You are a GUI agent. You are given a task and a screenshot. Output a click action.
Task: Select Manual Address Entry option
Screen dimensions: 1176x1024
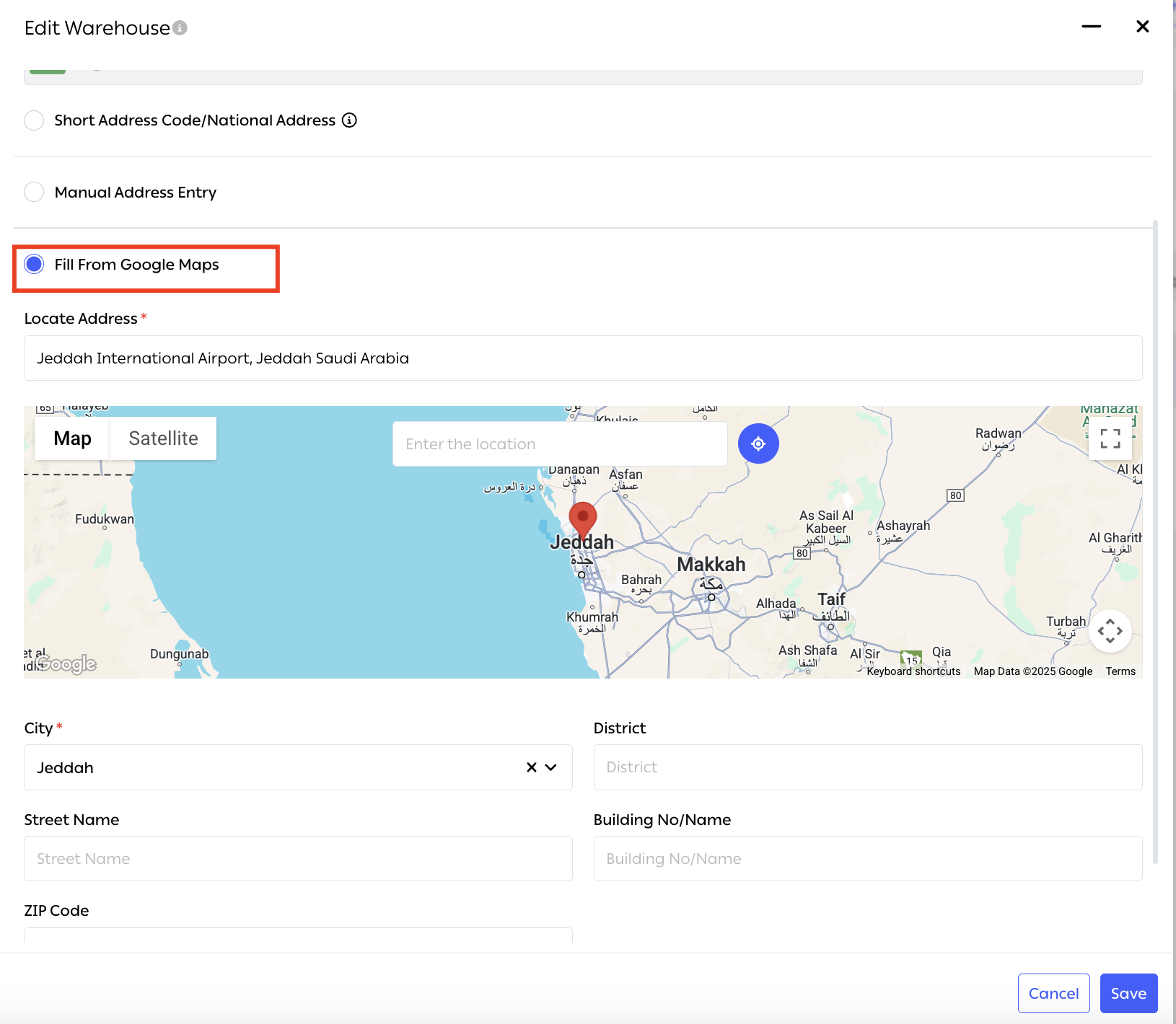[34, 192]
